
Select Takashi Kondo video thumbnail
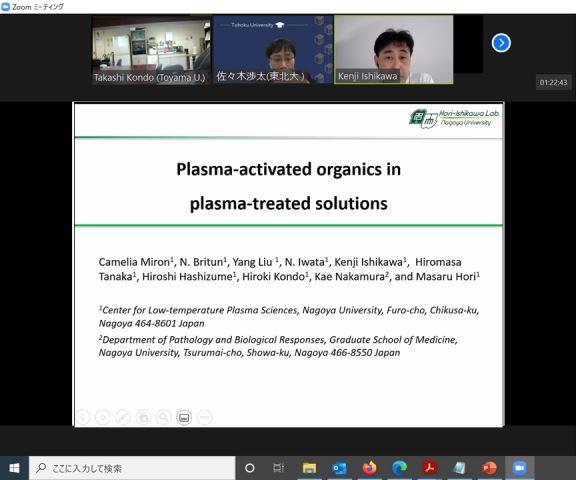click(151, 50)
